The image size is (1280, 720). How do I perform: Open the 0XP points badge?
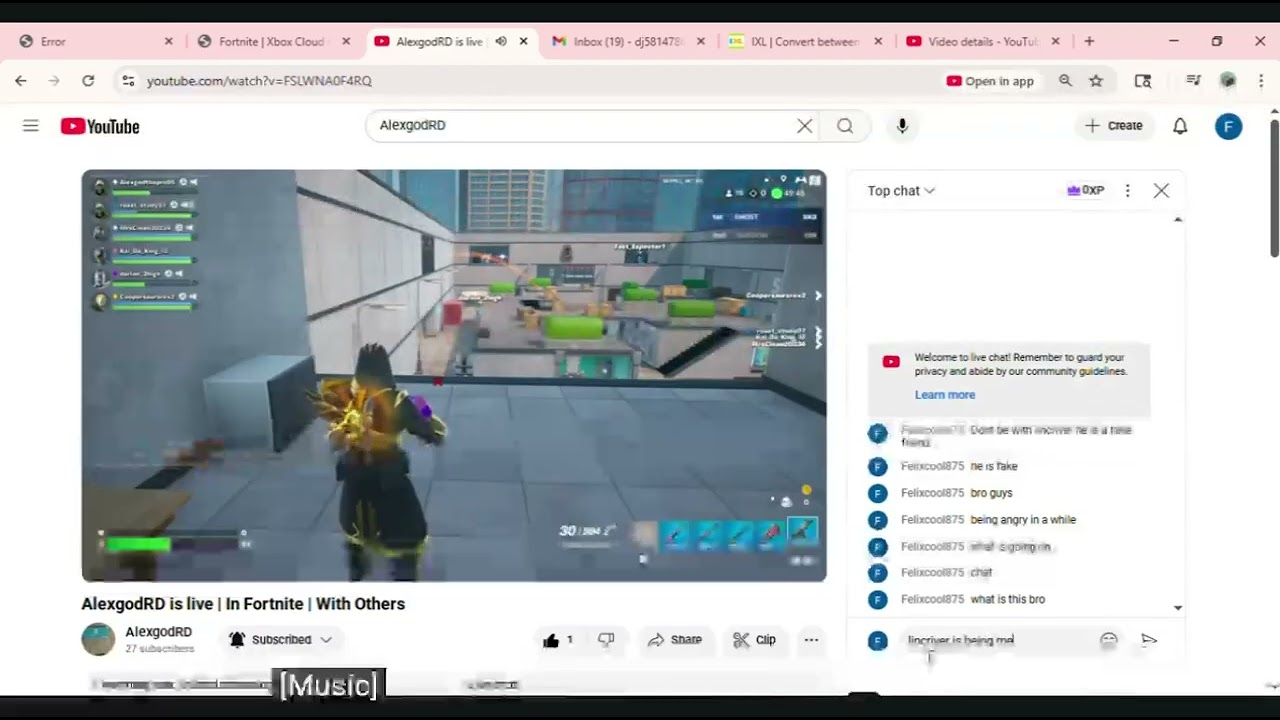pos(1086,190)
